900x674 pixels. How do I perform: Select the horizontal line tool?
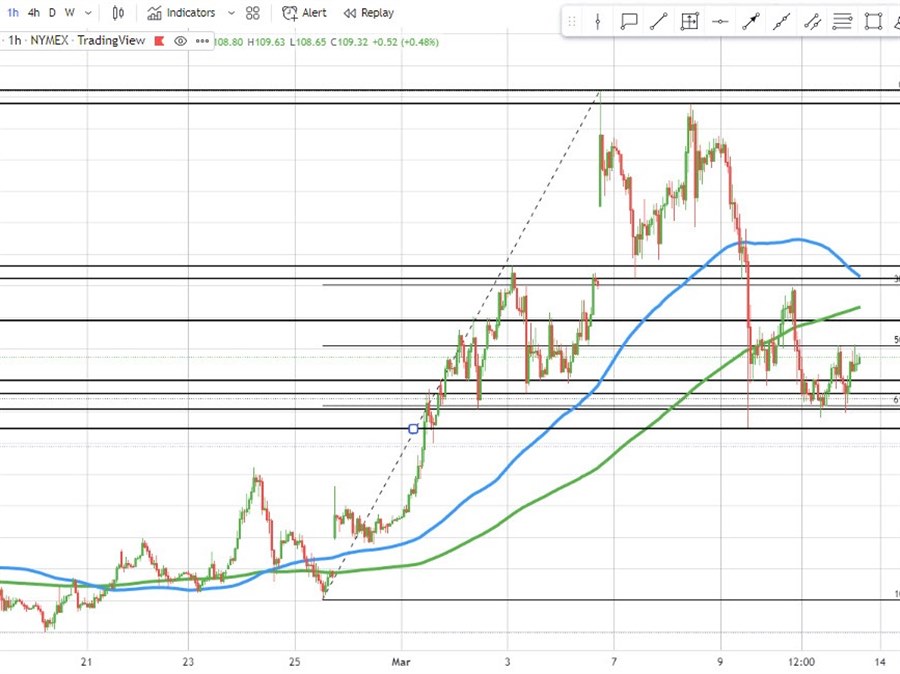click(721, 21)
